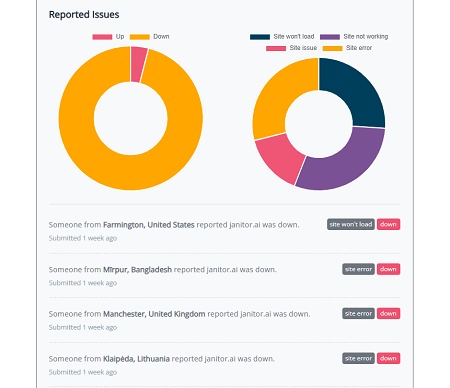
Task: Click the site error tag on Mirpur report
Action: (x=358, y=269)
